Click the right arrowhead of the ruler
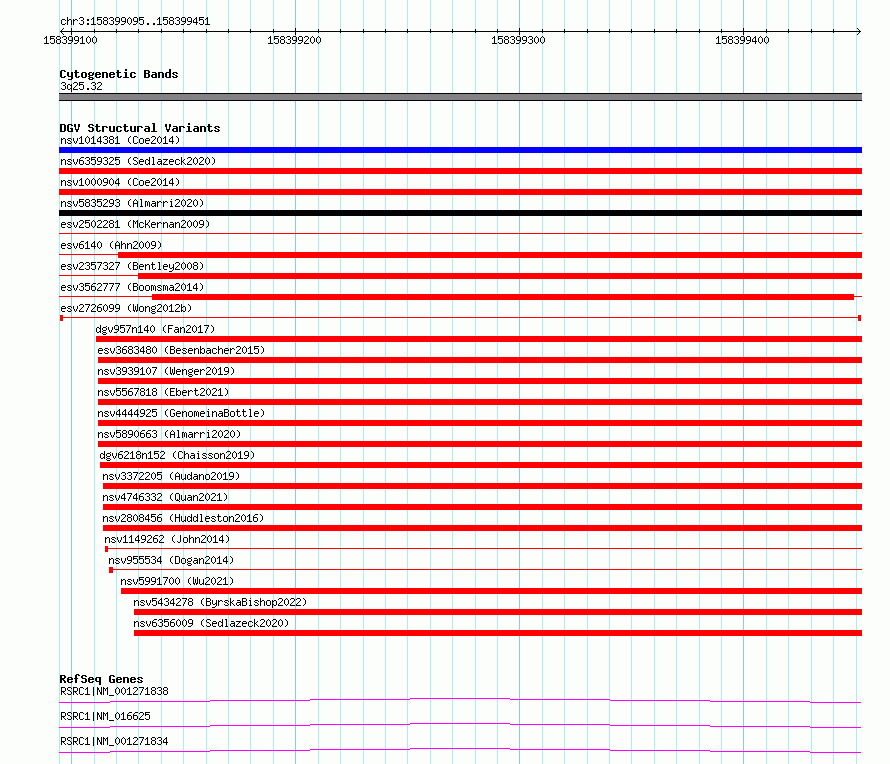 coord(858,31)
